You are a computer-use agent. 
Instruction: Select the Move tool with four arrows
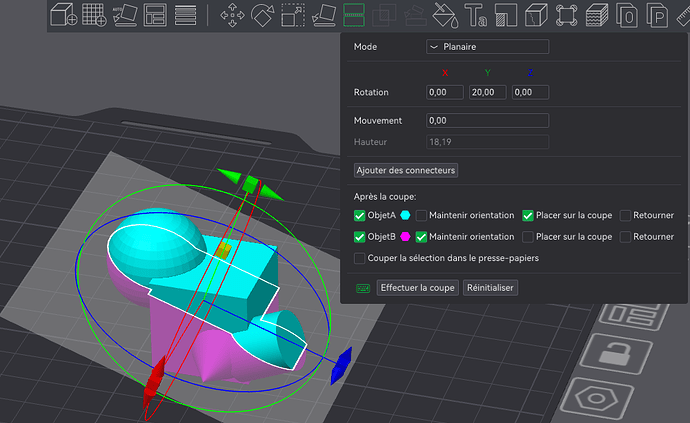click(x=232, y=15)
